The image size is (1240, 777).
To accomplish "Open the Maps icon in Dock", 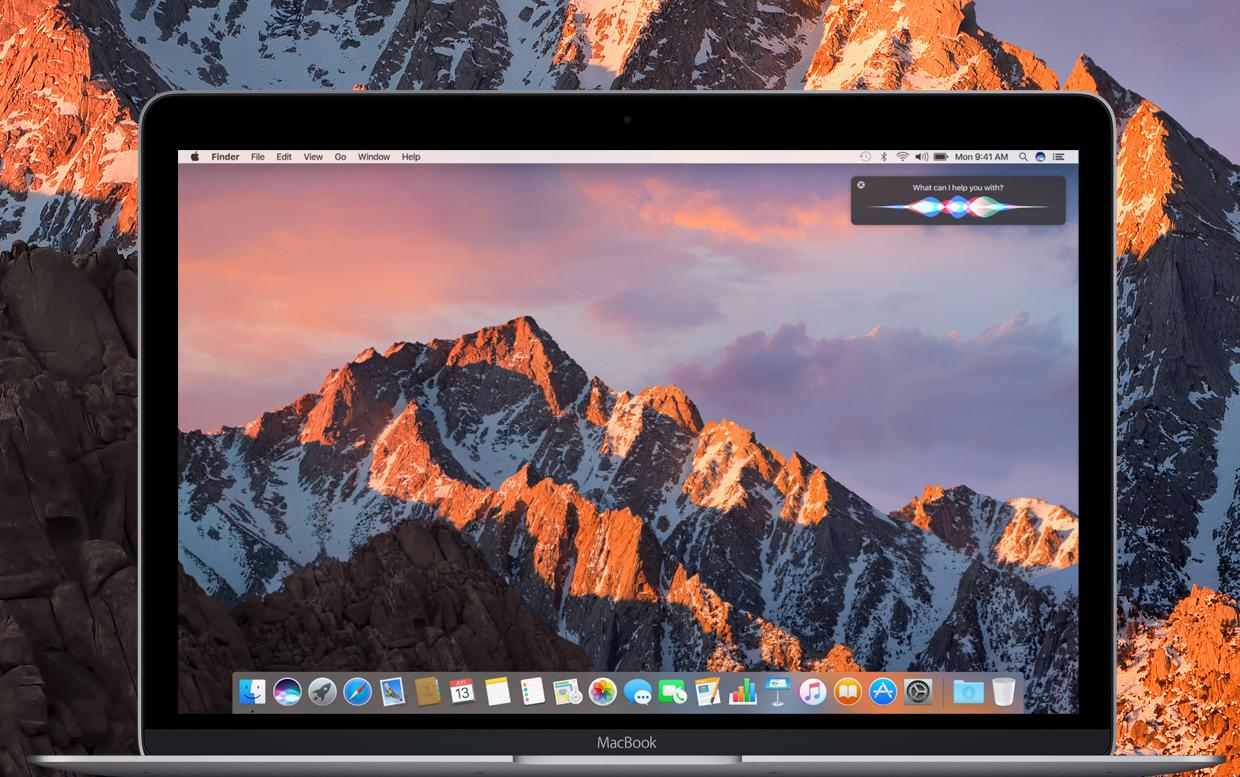I will 567,691.
